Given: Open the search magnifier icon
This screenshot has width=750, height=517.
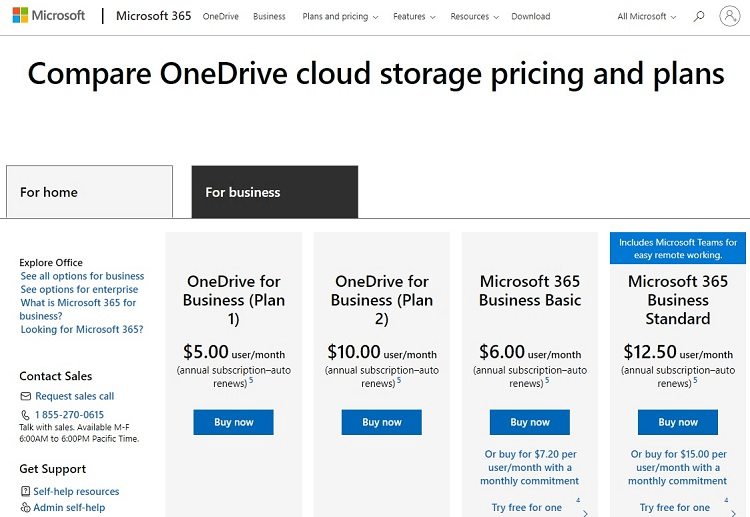Looking at the screenshot, I should [x=699, y=16].
